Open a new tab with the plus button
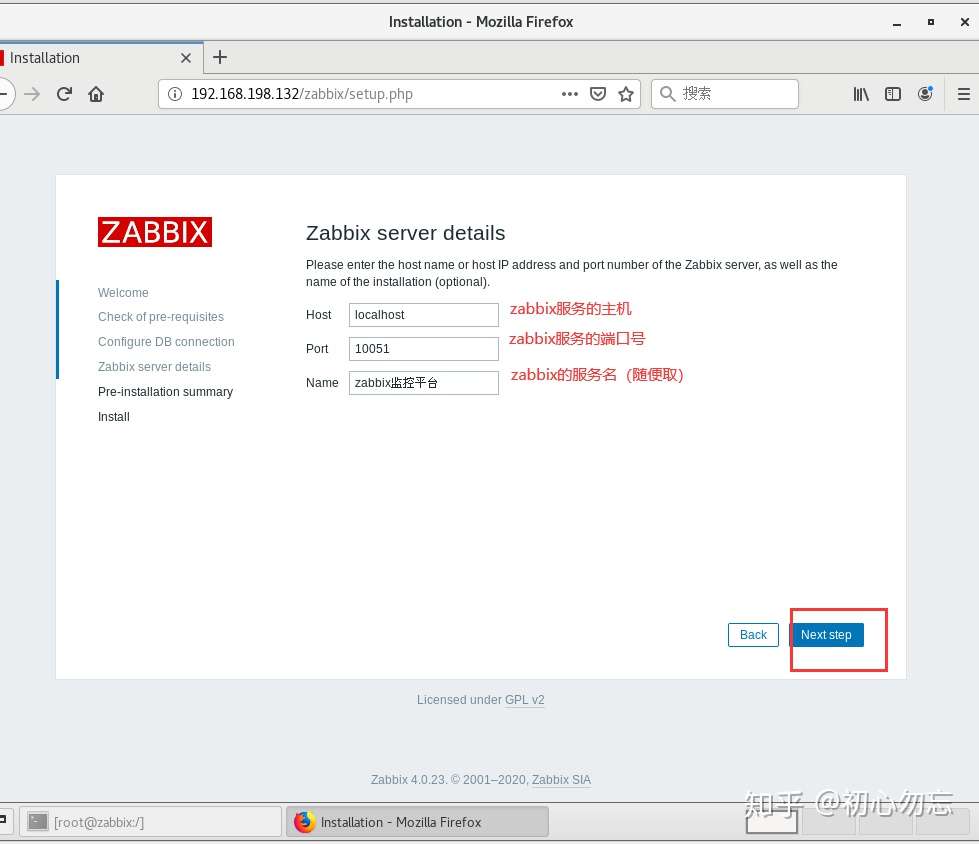 pos(220,57)
